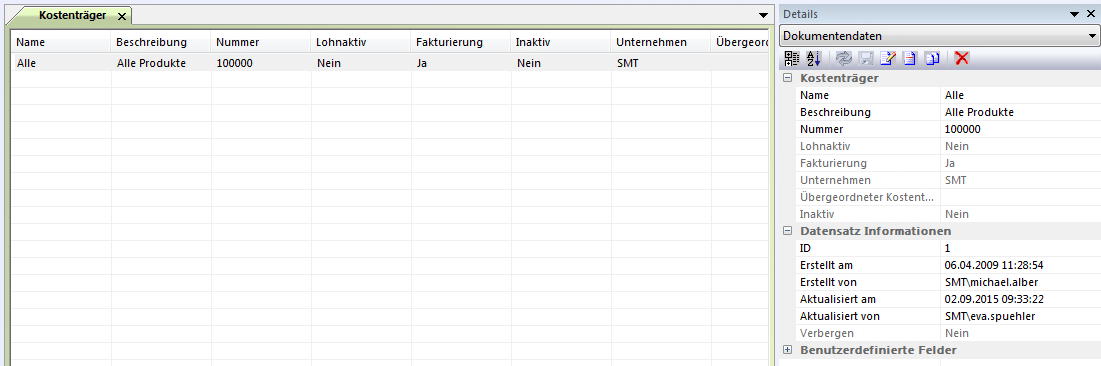
Task: Close the Kostenträger tab
Action: click(121, 16)
